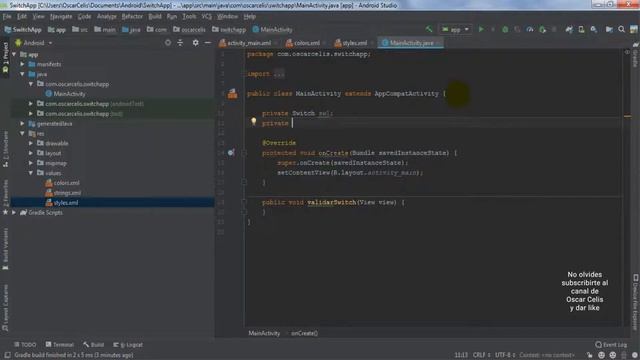Image resolution: width=640 pixels, height=360 pixels.
Task: Change CRLF line separator in status bar
Action: point(481,355)
